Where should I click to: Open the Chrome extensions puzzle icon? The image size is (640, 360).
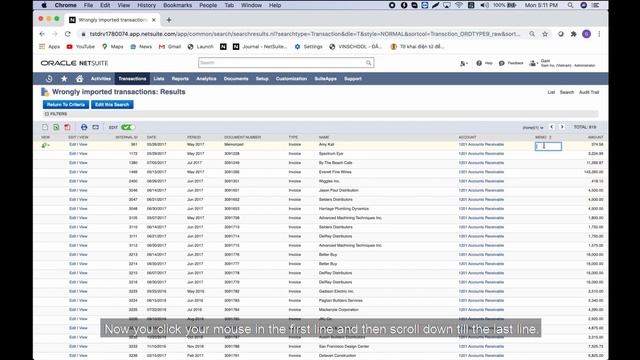(x=573, y=34)
